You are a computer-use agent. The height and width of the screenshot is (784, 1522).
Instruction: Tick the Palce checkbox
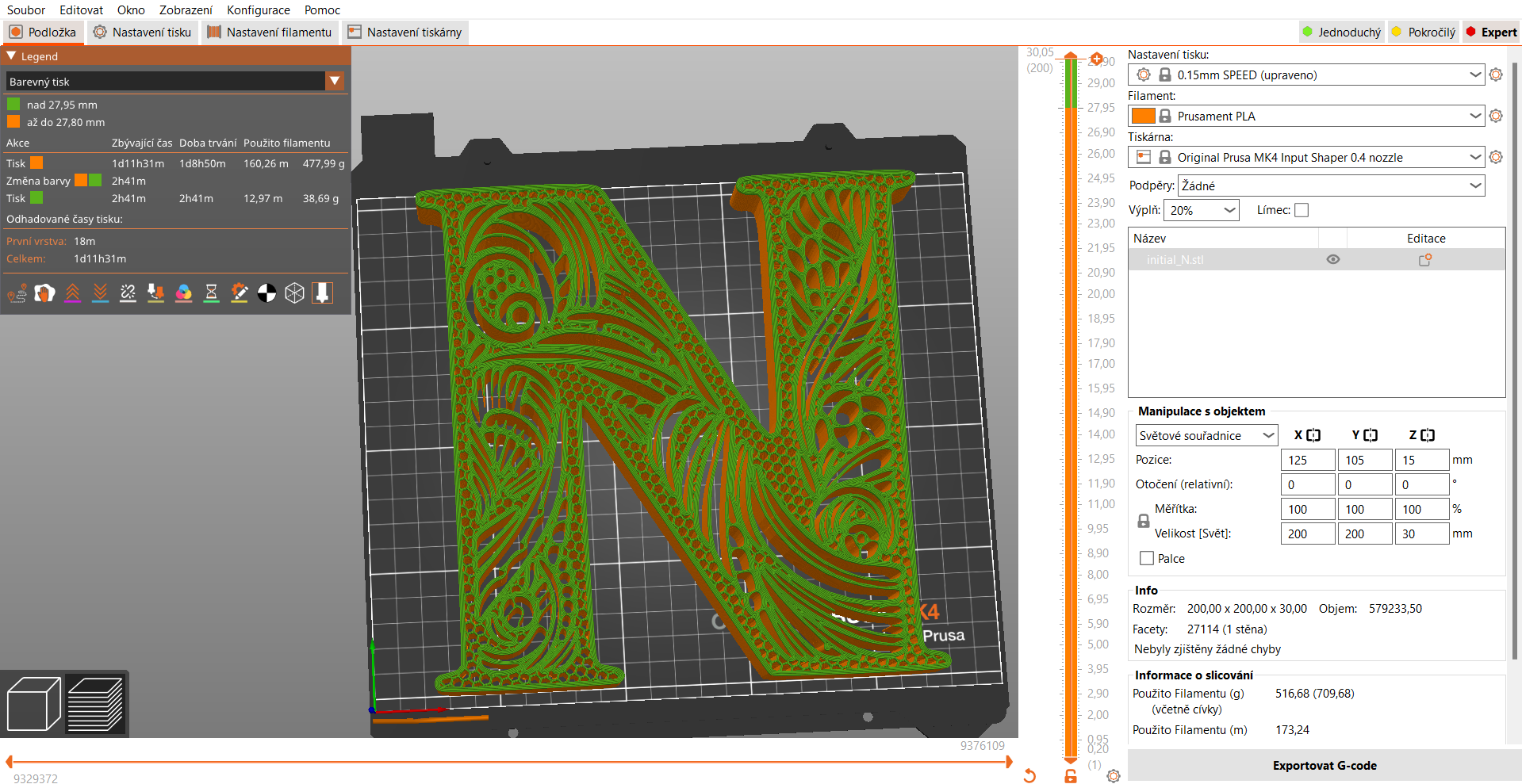1146,558
